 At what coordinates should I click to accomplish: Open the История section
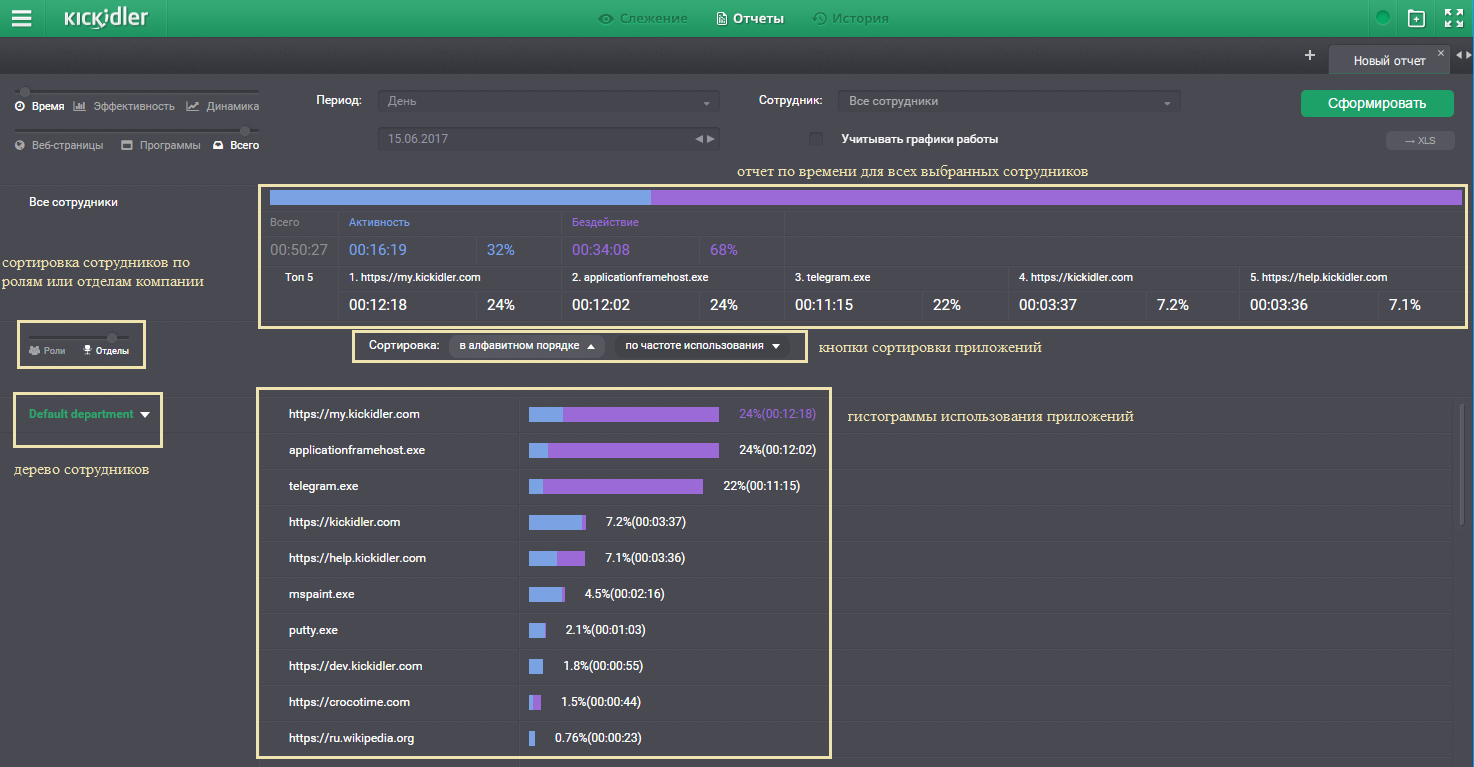tap(850, 18)
